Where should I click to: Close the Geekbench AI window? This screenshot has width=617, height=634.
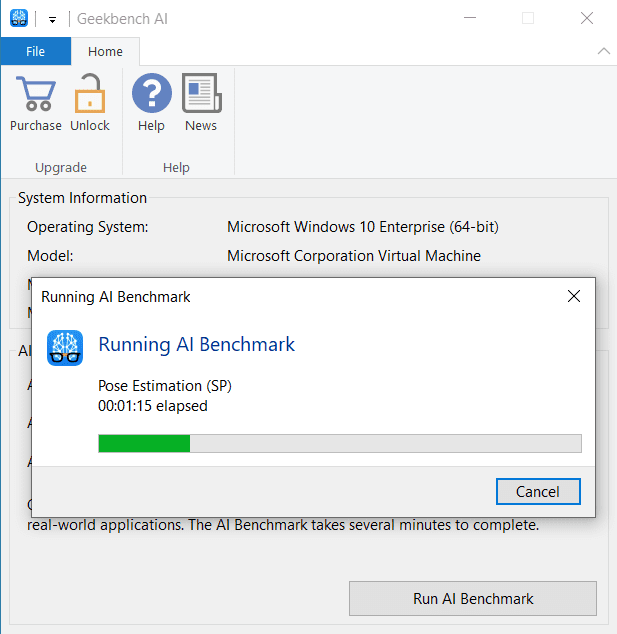(x=587, y=18)
